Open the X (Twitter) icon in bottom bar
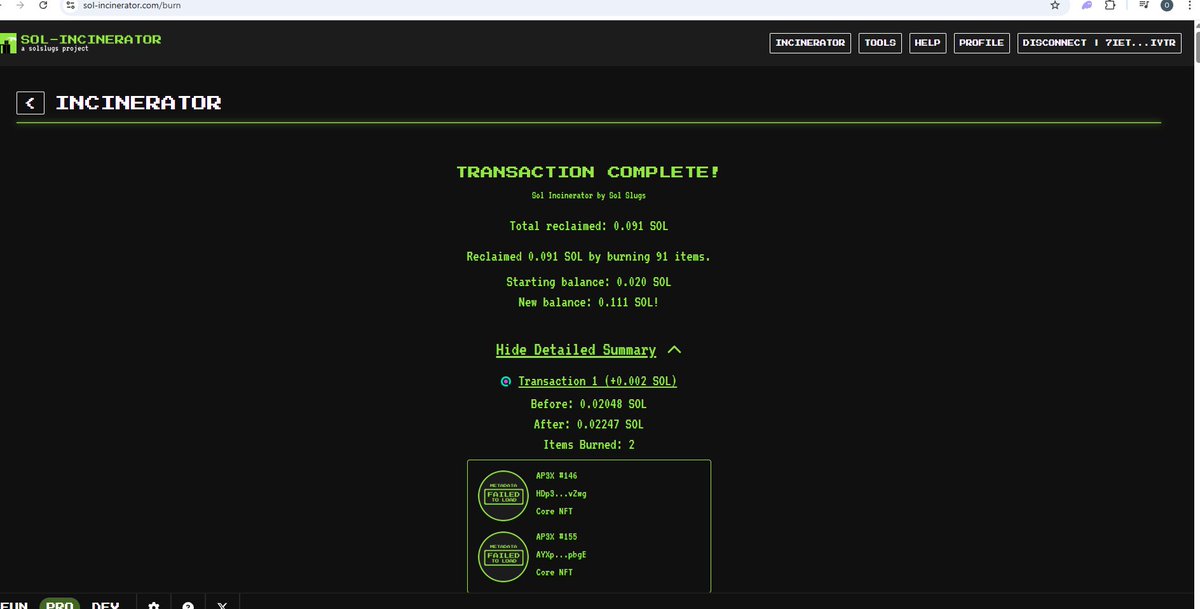Image resolution: width=1200 pixels, height=609 pixels. (x=222, y=604)
